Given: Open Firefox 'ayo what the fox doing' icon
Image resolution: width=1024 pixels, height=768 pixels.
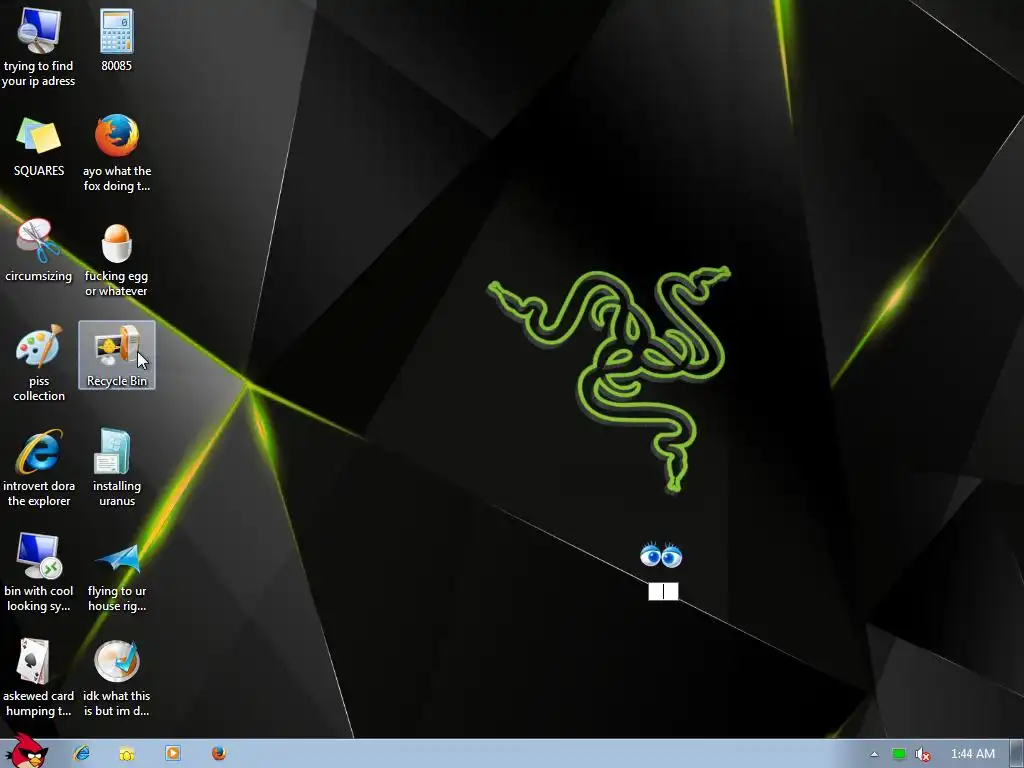Looking at the screenshot, I should [x=117, y=152].
